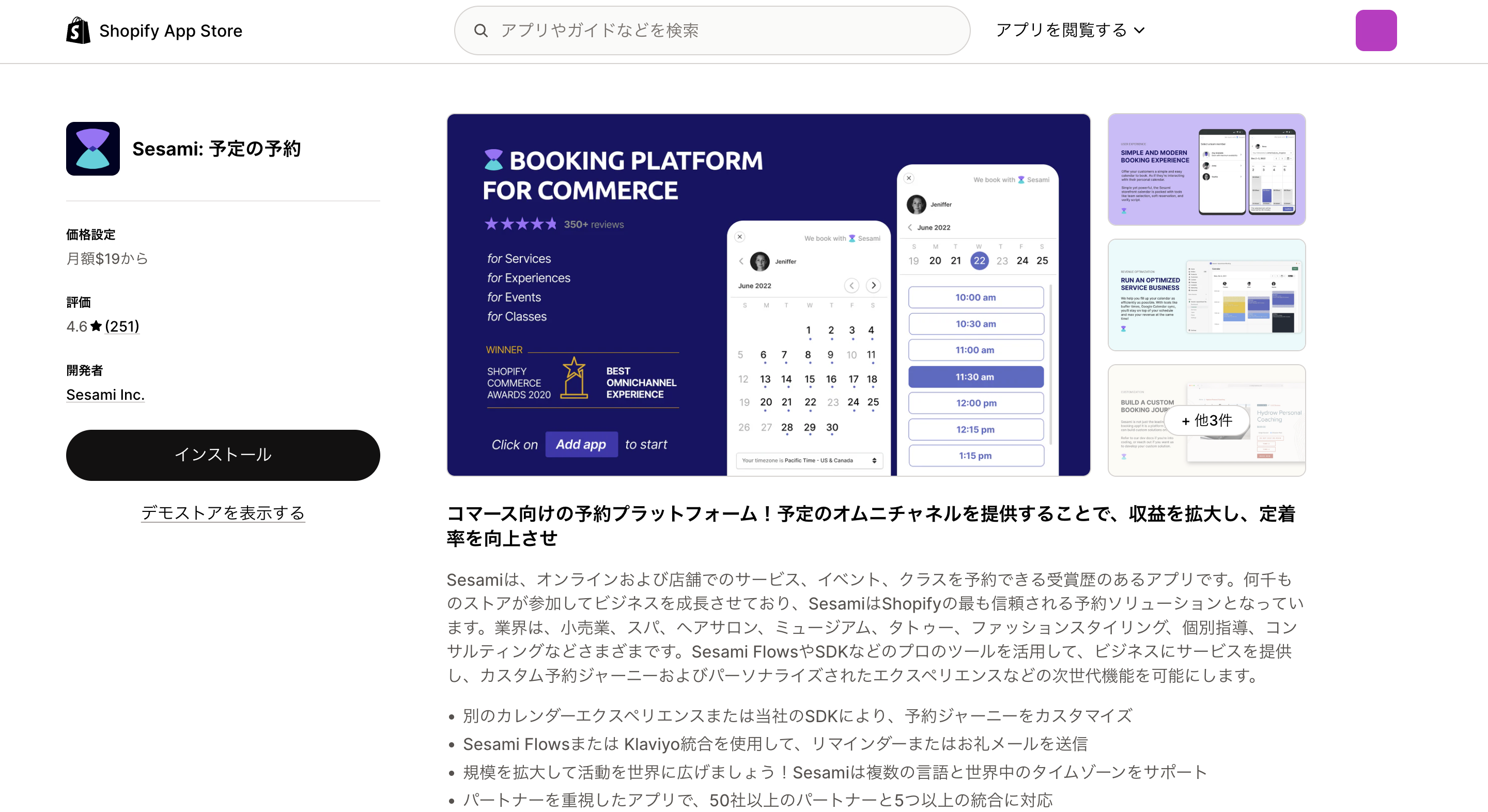Click the + 他3件 more images button

1206,420
